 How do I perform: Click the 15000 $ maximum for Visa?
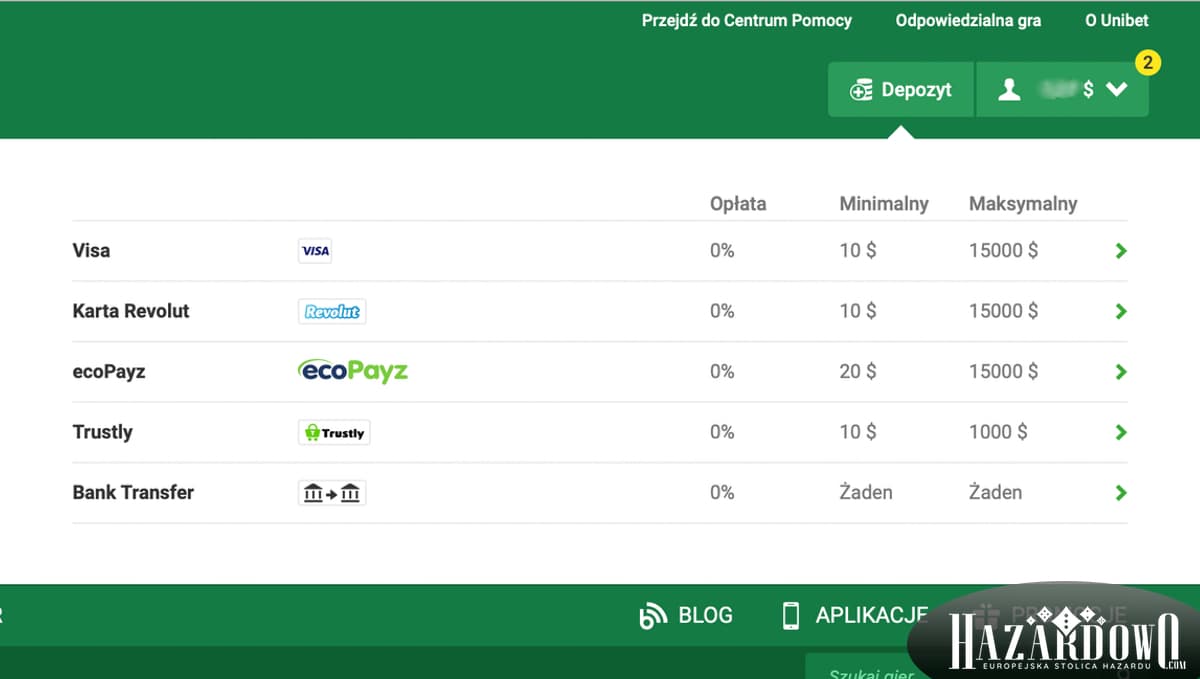coord(1003,251)
